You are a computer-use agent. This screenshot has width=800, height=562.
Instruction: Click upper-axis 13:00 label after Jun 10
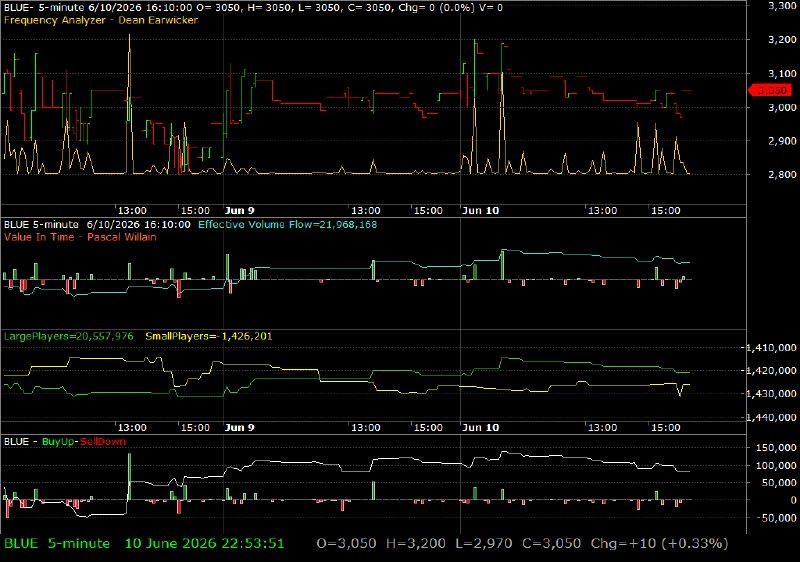click(x=603, y=210)
